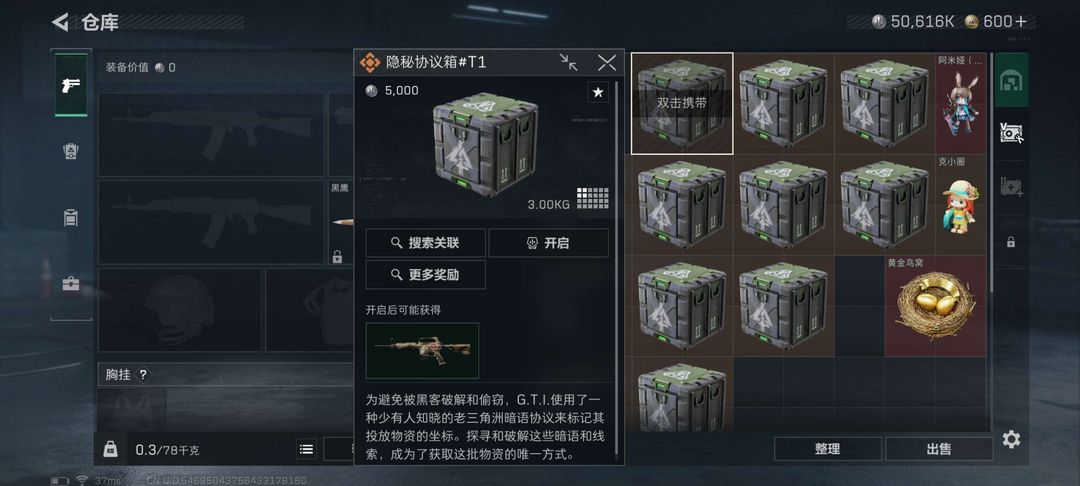Open settings with the gear icon
The image size is (1080, 486).
pyautogui.click(x=1011, y=439)
